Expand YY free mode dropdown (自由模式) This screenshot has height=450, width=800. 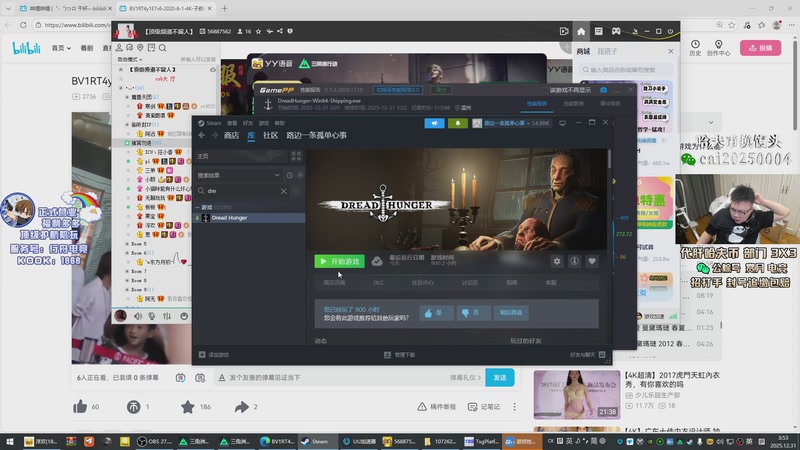[x=130, y=60]
